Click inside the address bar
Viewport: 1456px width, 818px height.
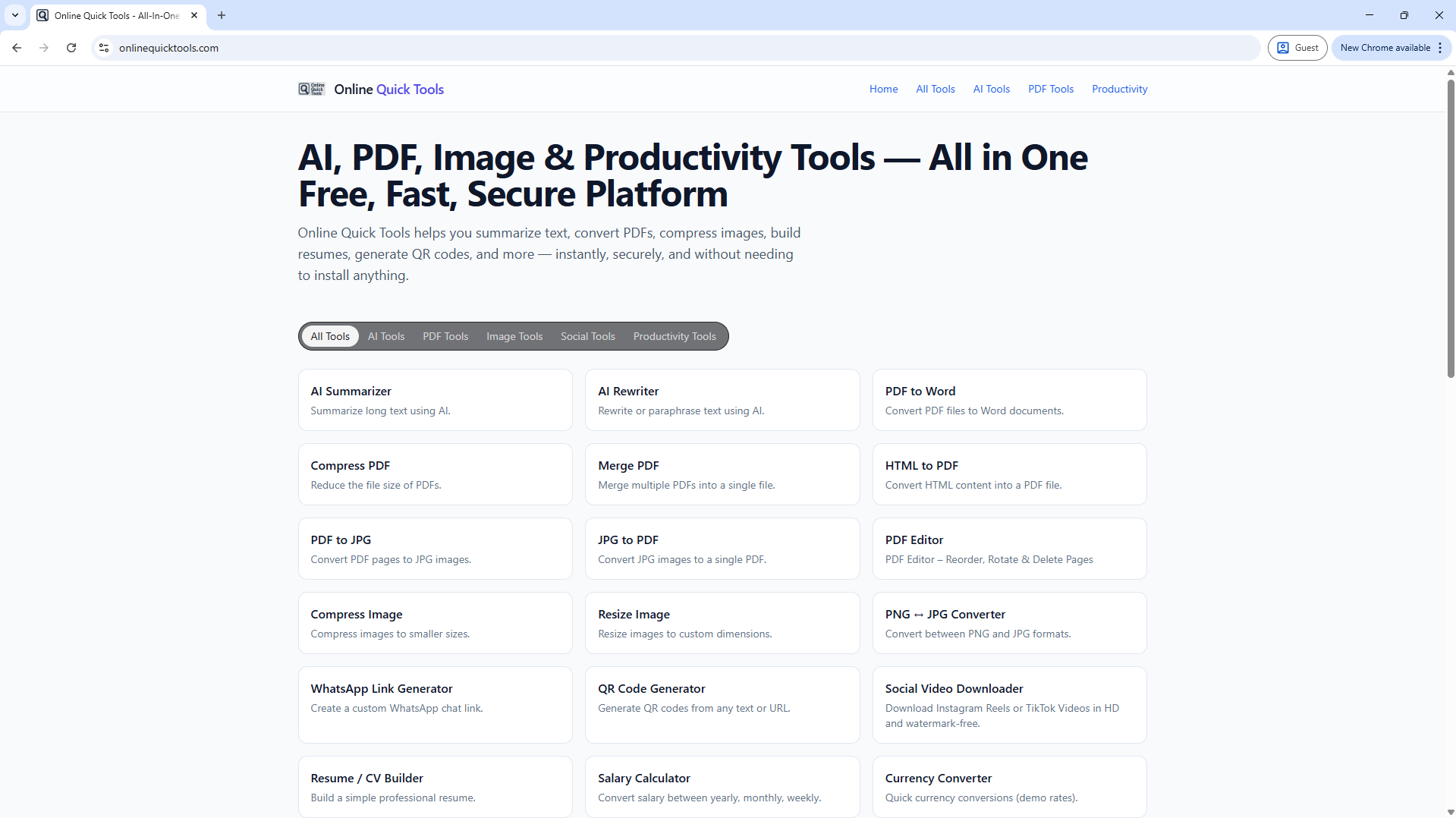(455, 47)
